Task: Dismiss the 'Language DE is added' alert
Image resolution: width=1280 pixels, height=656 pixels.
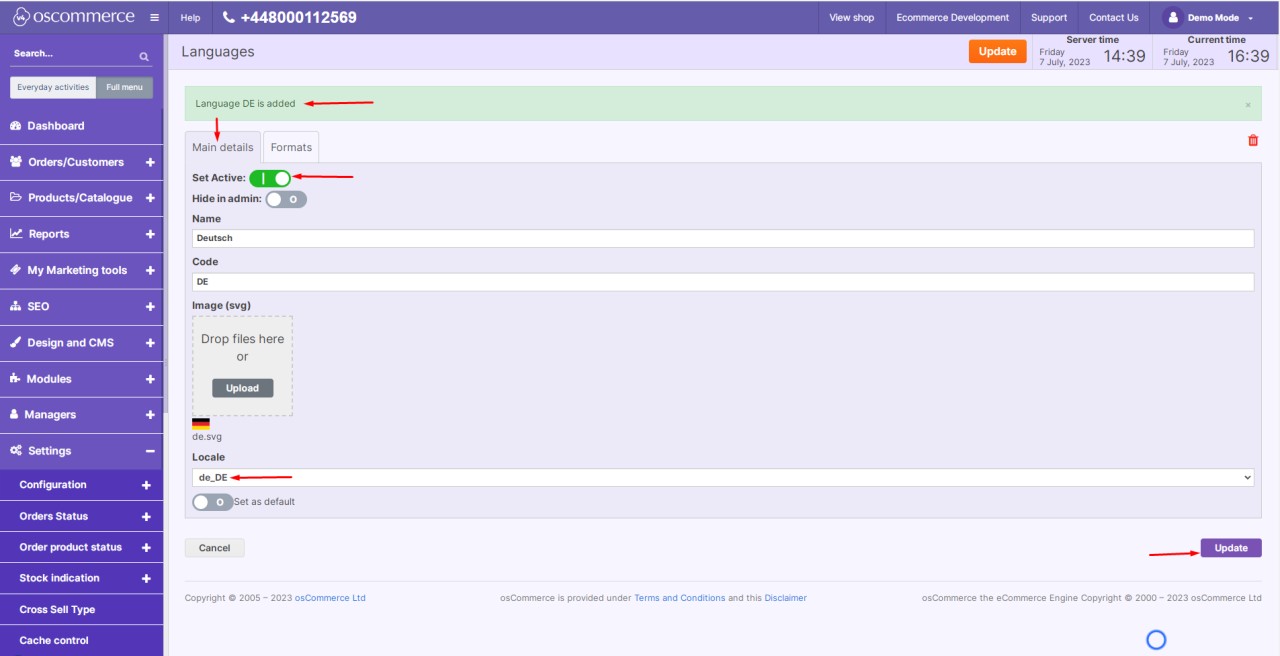Action: pyautogui.click(x=1248, y=104)
